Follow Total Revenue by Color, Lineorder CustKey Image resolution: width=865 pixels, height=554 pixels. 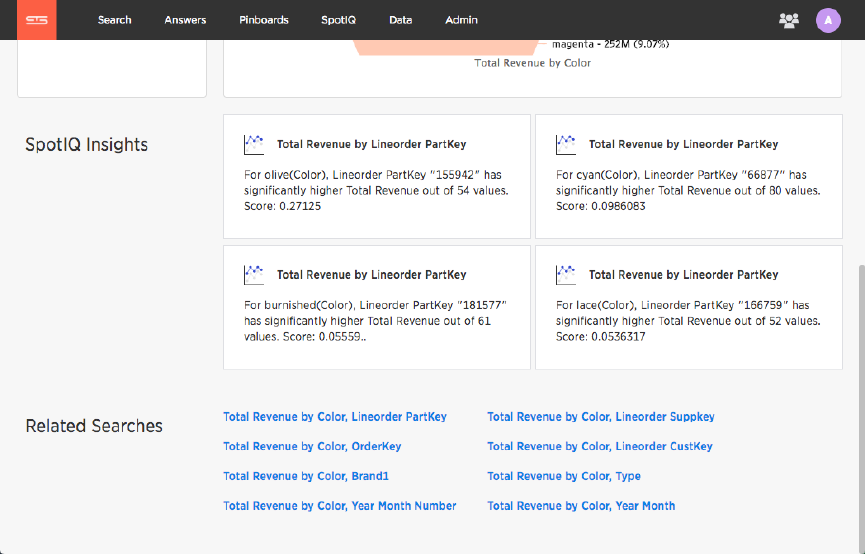(x=600, y=446)
